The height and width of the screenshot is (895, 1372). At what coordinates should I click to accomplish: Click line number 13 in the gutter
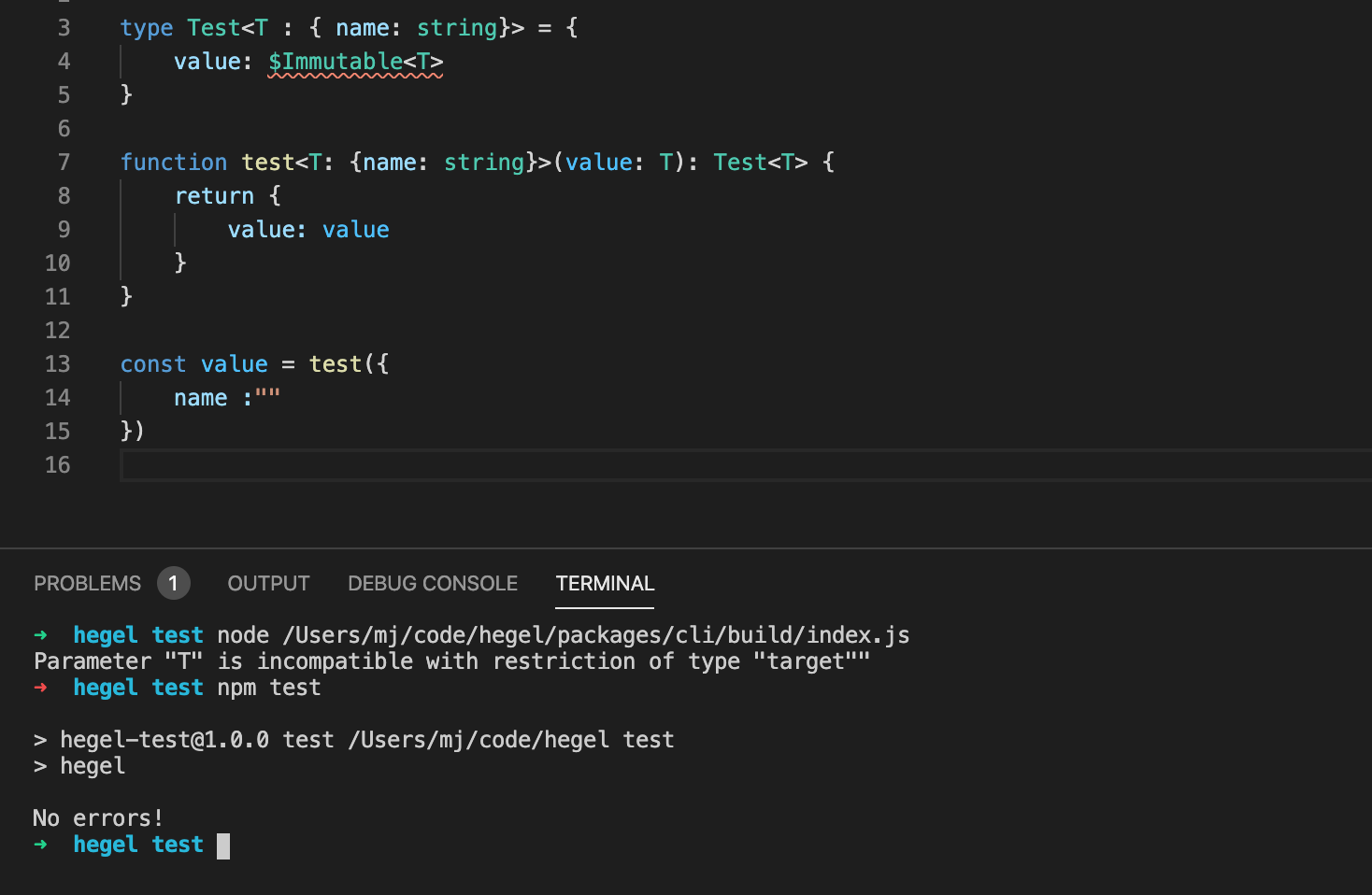pyautogui.click(x=58, y=363)
